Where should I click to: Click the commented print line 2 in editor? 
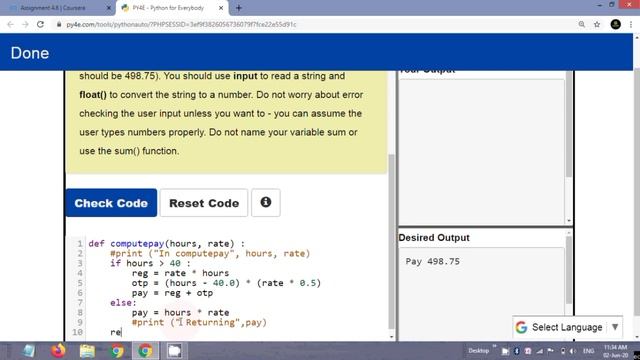pyautogui.click(x=210, y=253)
